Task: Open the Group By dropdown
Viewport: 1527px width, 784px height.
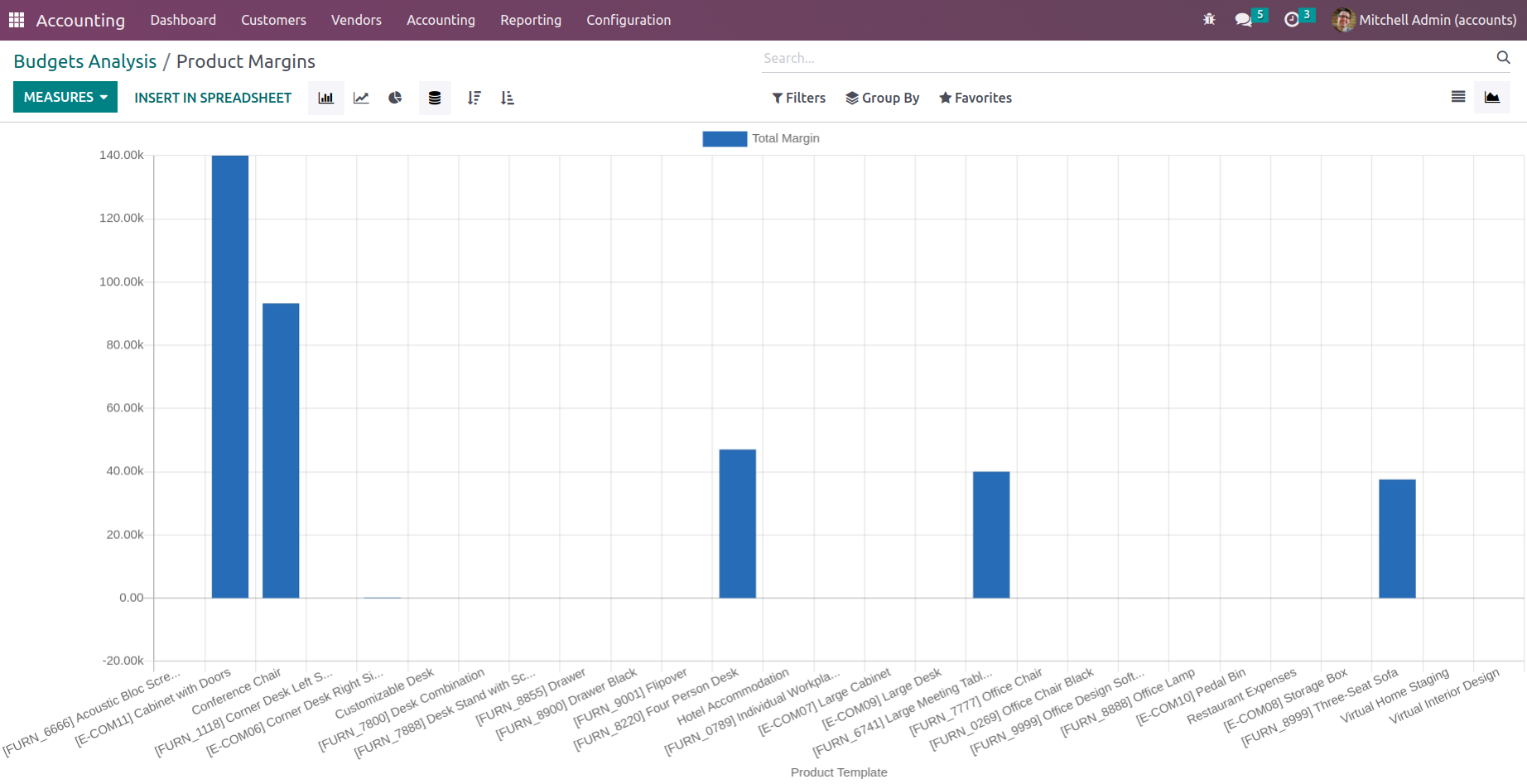Action: tap(882, 98)
